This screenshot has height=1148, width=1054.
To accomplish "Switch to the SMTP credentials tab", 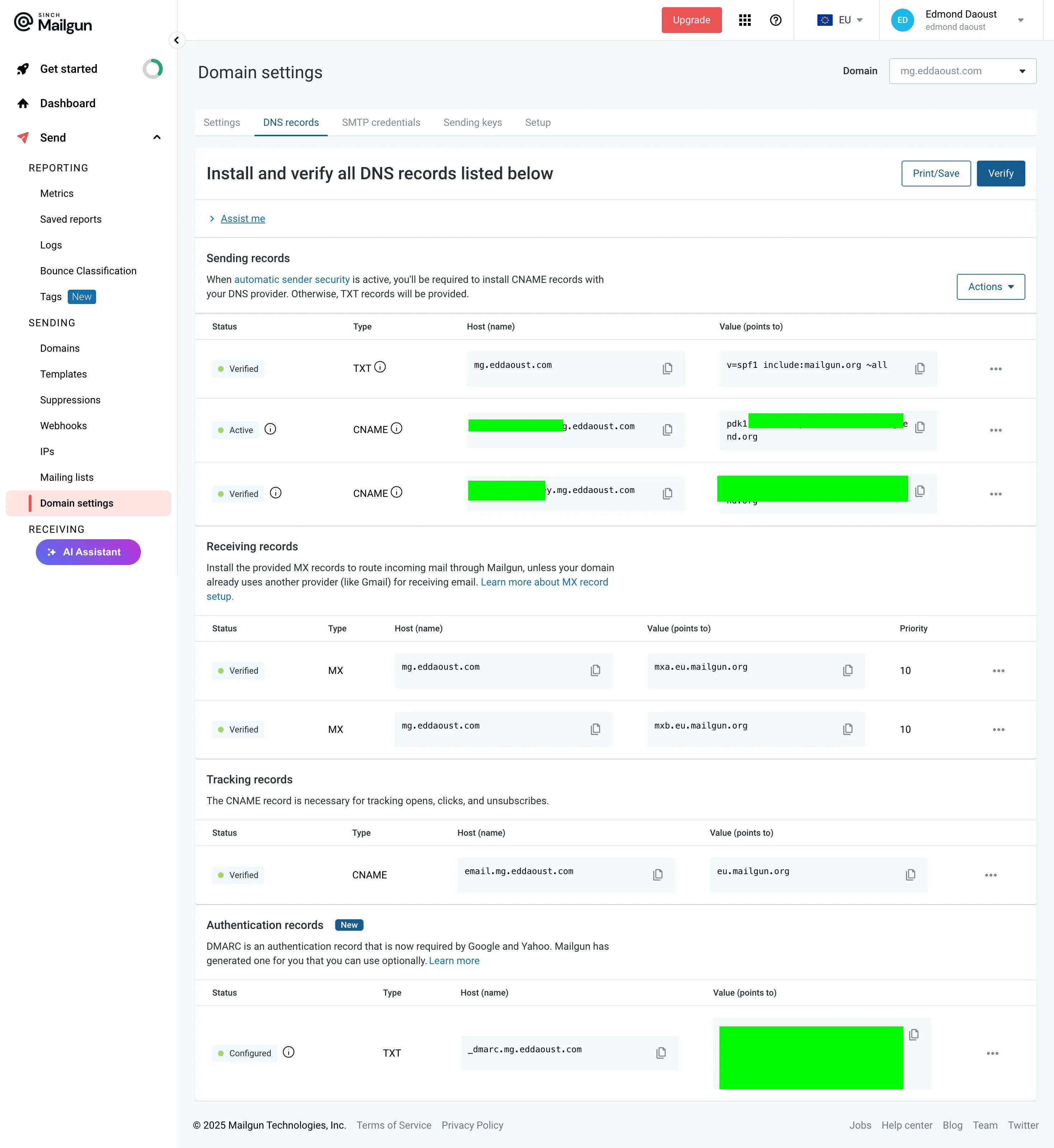I will 381,123.
